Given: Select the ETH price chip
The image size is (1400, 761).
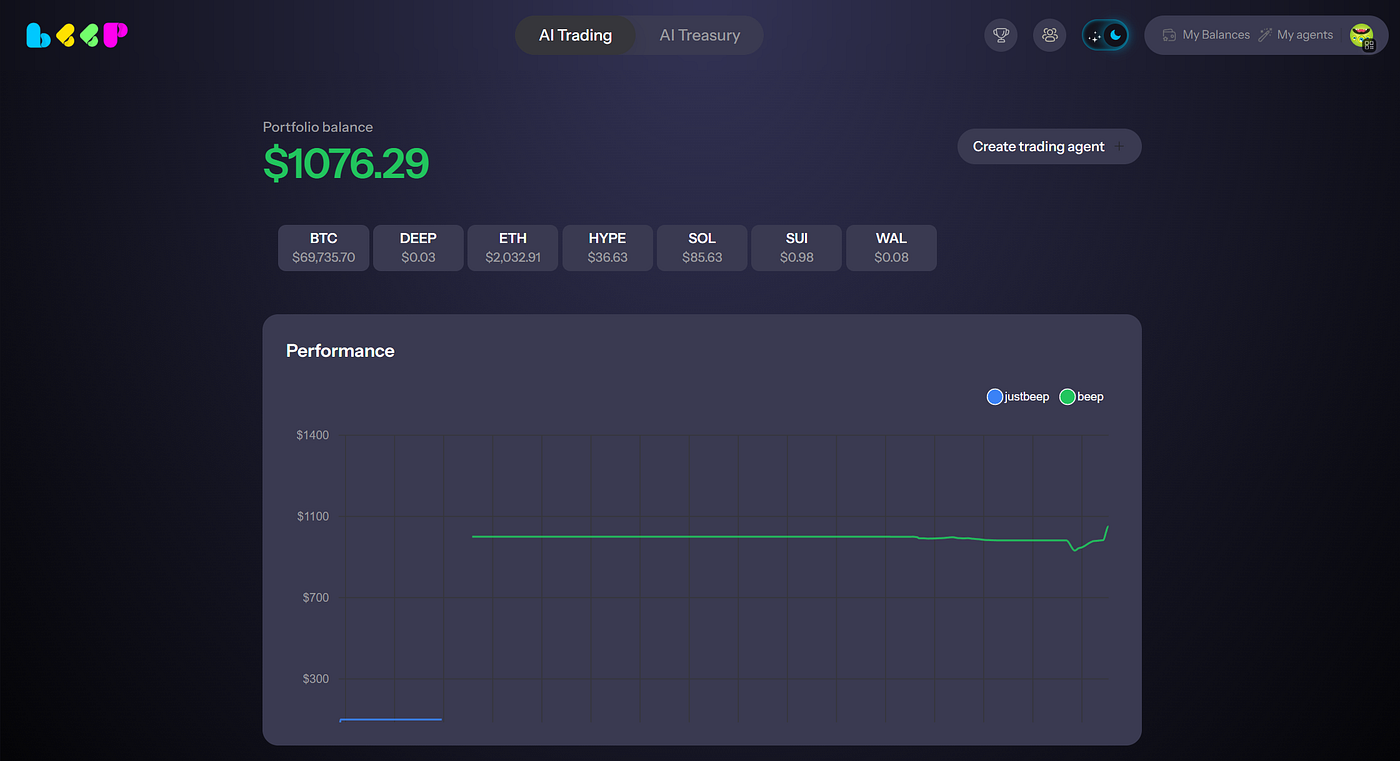Looking at the screenshot, I should click(512, 247).
